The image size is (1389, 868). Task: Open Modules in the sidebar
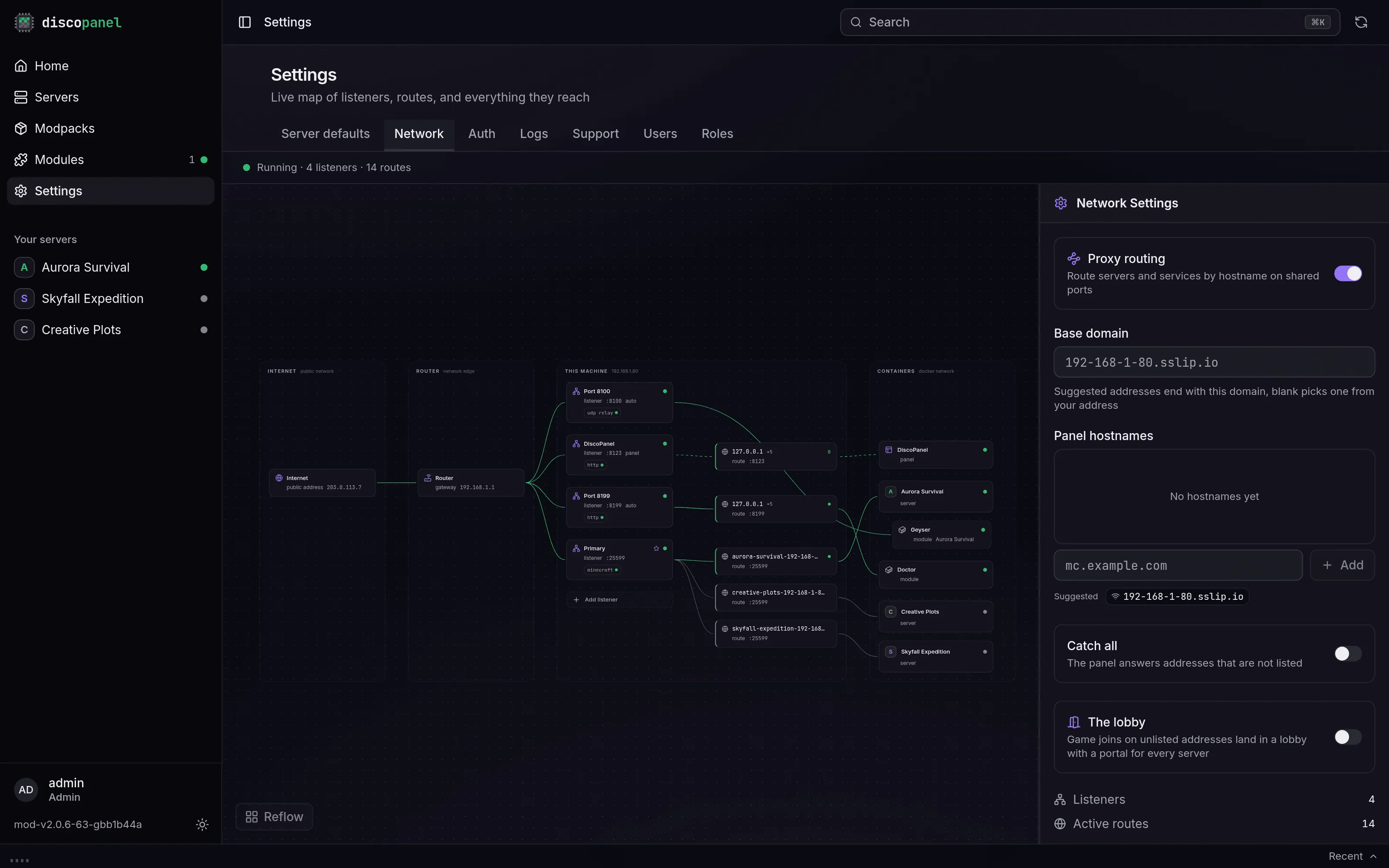(110, 160)
